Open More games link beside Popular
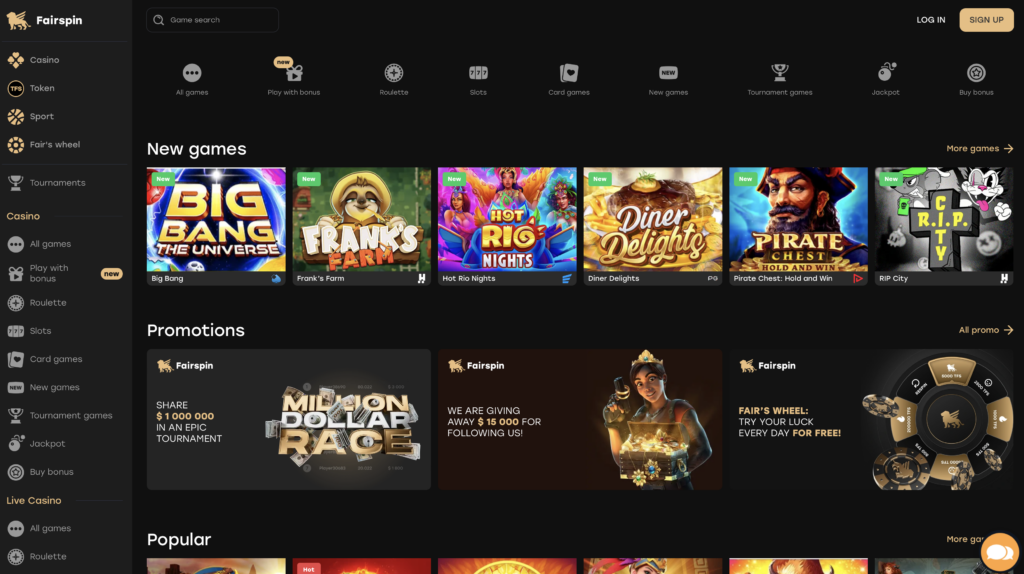This screenshot has height=574, width=1024. [965, 539]
